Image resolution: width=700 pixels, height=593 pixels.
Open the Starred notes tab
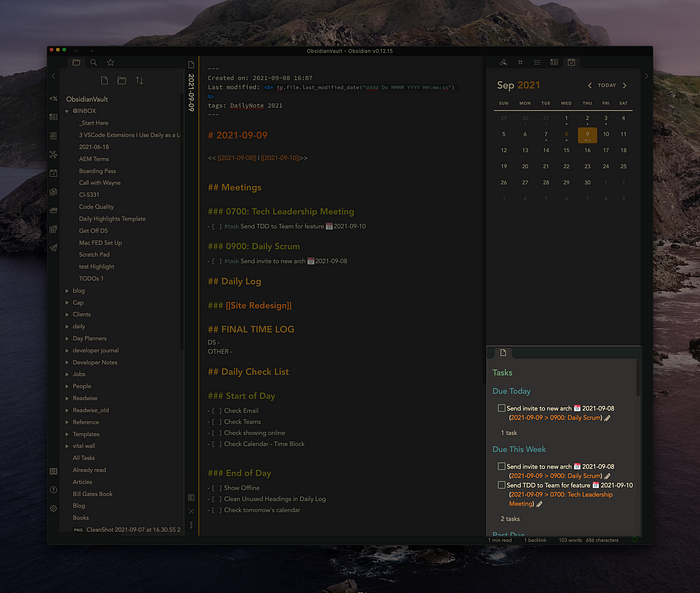click(x=110, y=63)
